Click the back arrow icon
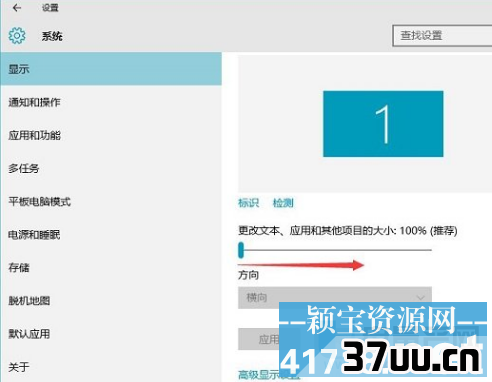The image size is (492, 382). [17, 8]
